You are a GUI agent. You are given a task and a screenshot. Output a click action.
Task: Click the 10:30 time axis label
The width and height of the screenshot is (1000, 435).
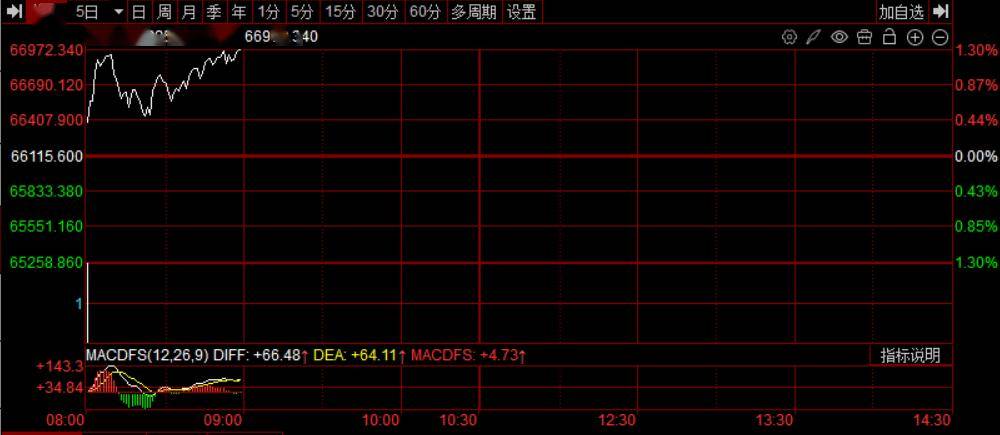[x=460, y=420]
